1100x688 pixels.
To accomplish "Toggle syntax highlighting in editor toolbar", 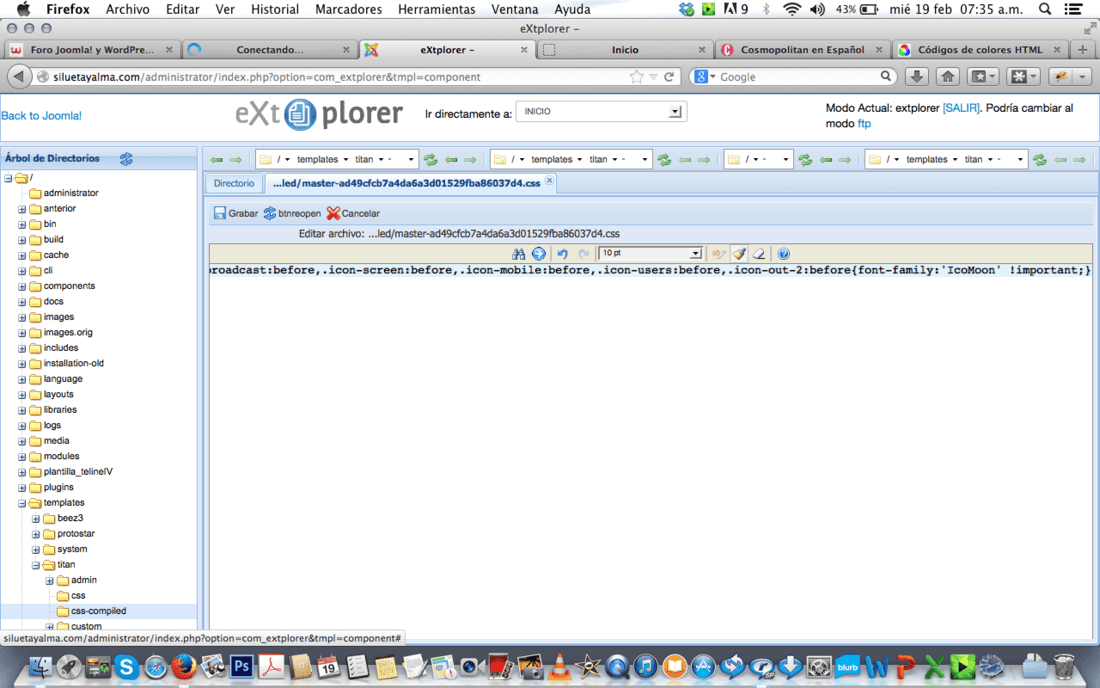I will coord(718,254).
